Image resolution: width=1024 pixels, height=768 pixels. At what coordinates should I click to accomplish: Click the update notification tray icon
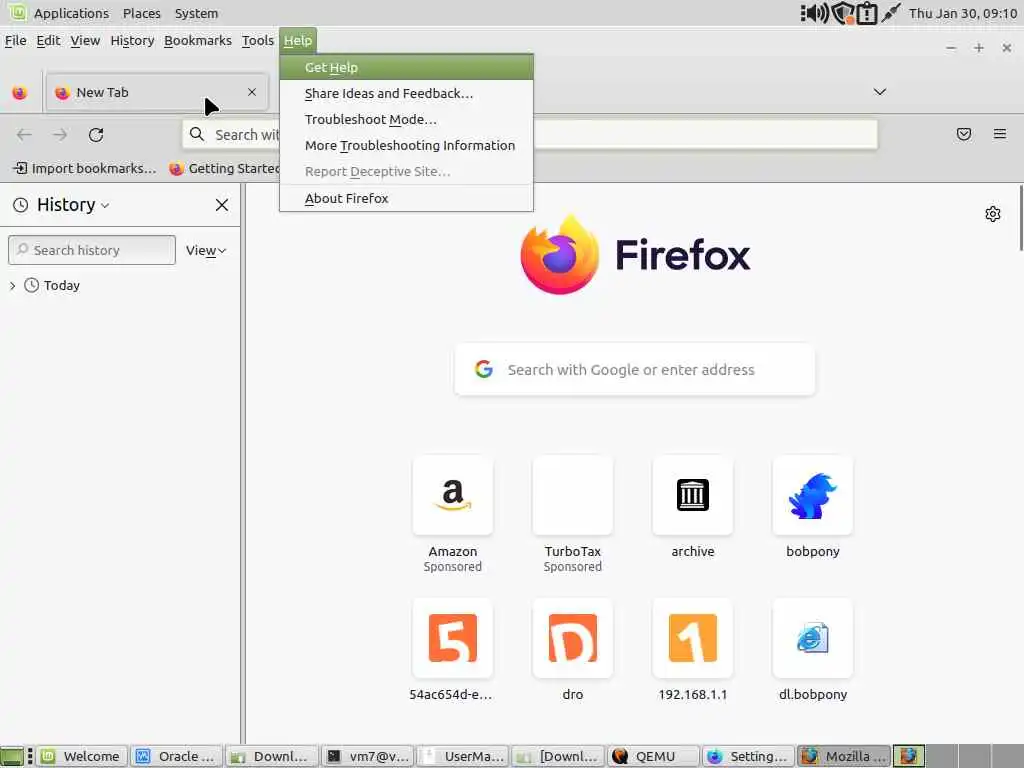pyautogui.click(x=867, y=13)
